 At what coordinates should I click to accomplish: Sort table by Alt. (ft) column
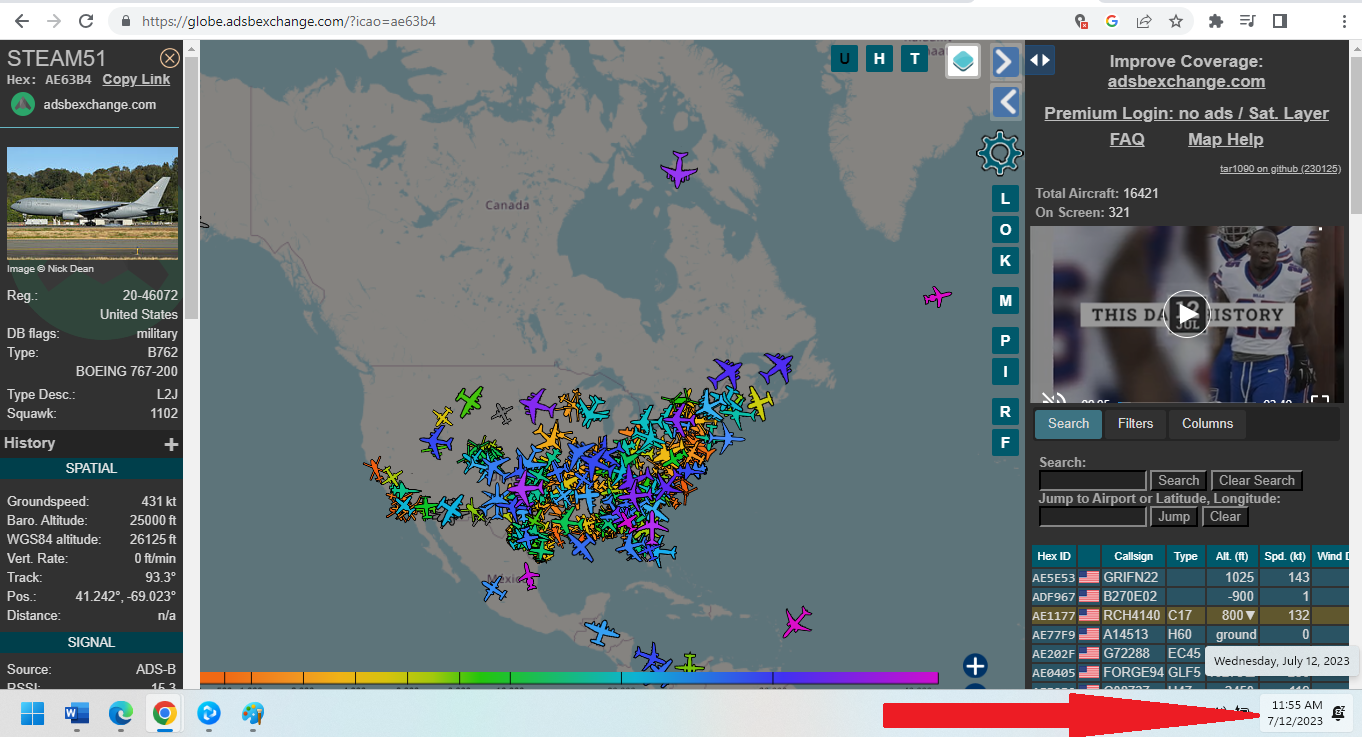click(1232, 556)
